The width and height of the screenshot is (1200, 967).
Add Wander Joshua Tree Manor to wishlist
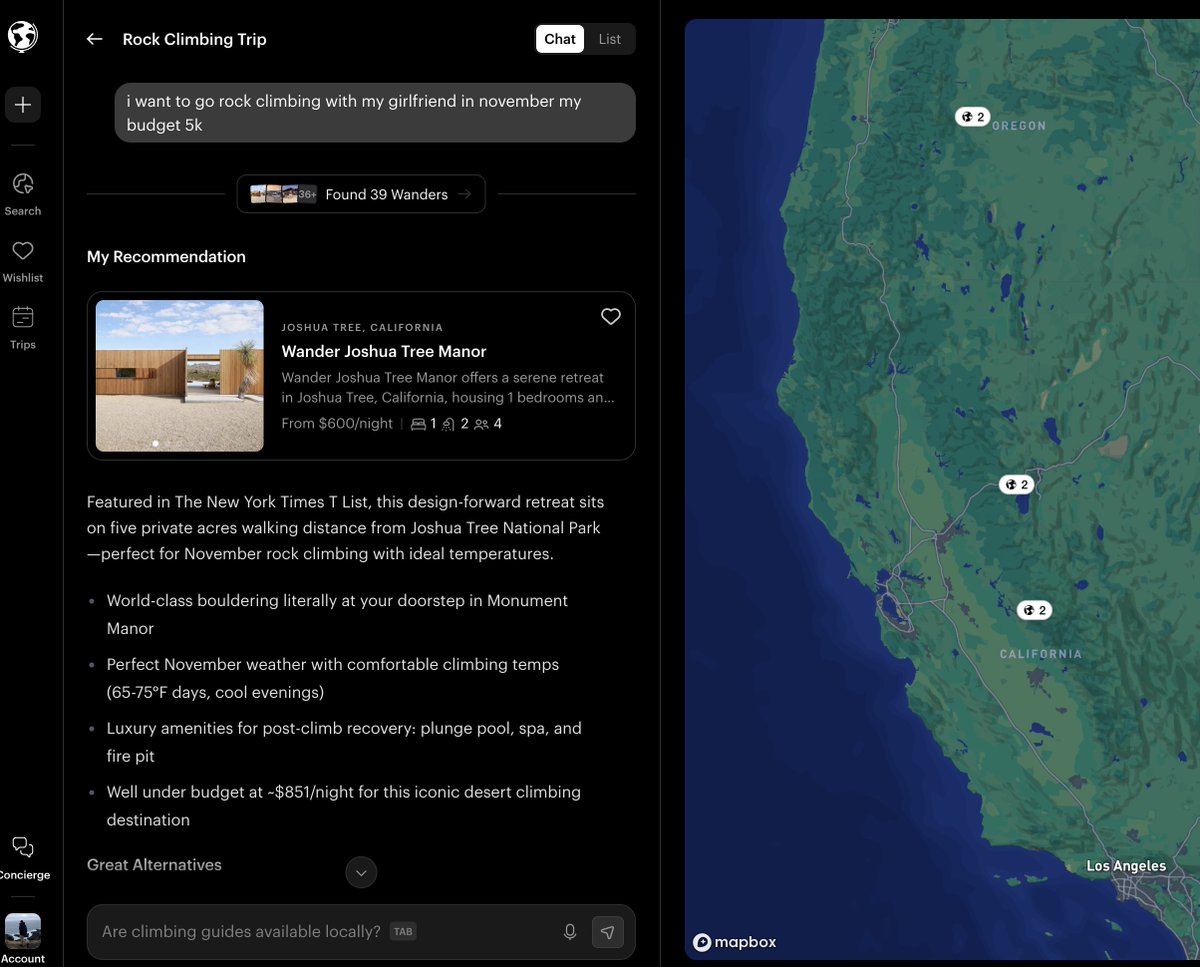pyautogui.click(x=611, y=316)
